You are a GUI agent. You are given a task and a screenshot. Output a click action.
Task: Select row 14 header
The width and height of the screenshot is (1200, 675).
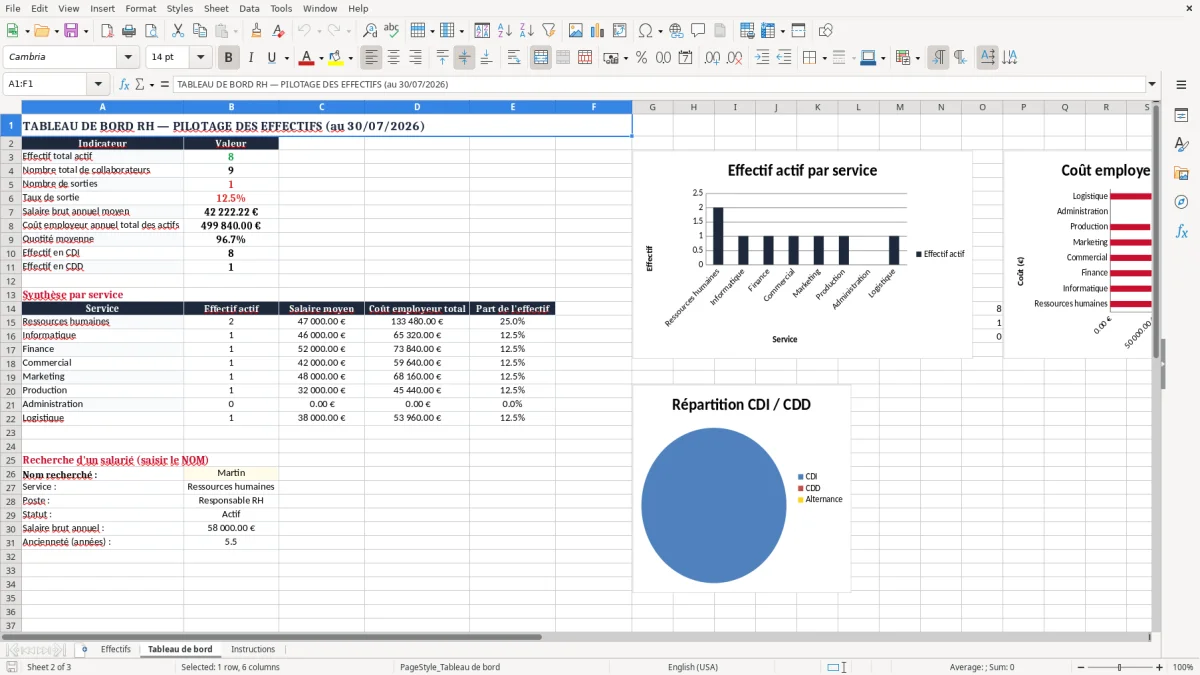pyautogui.click(x=10, y=308)
